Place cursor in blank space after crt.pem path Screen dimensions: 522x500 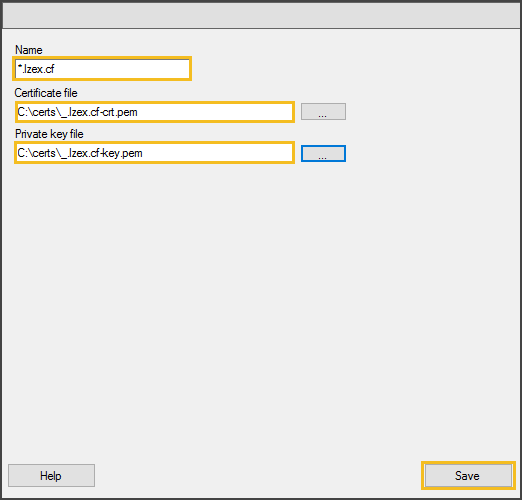coord(215,112)
